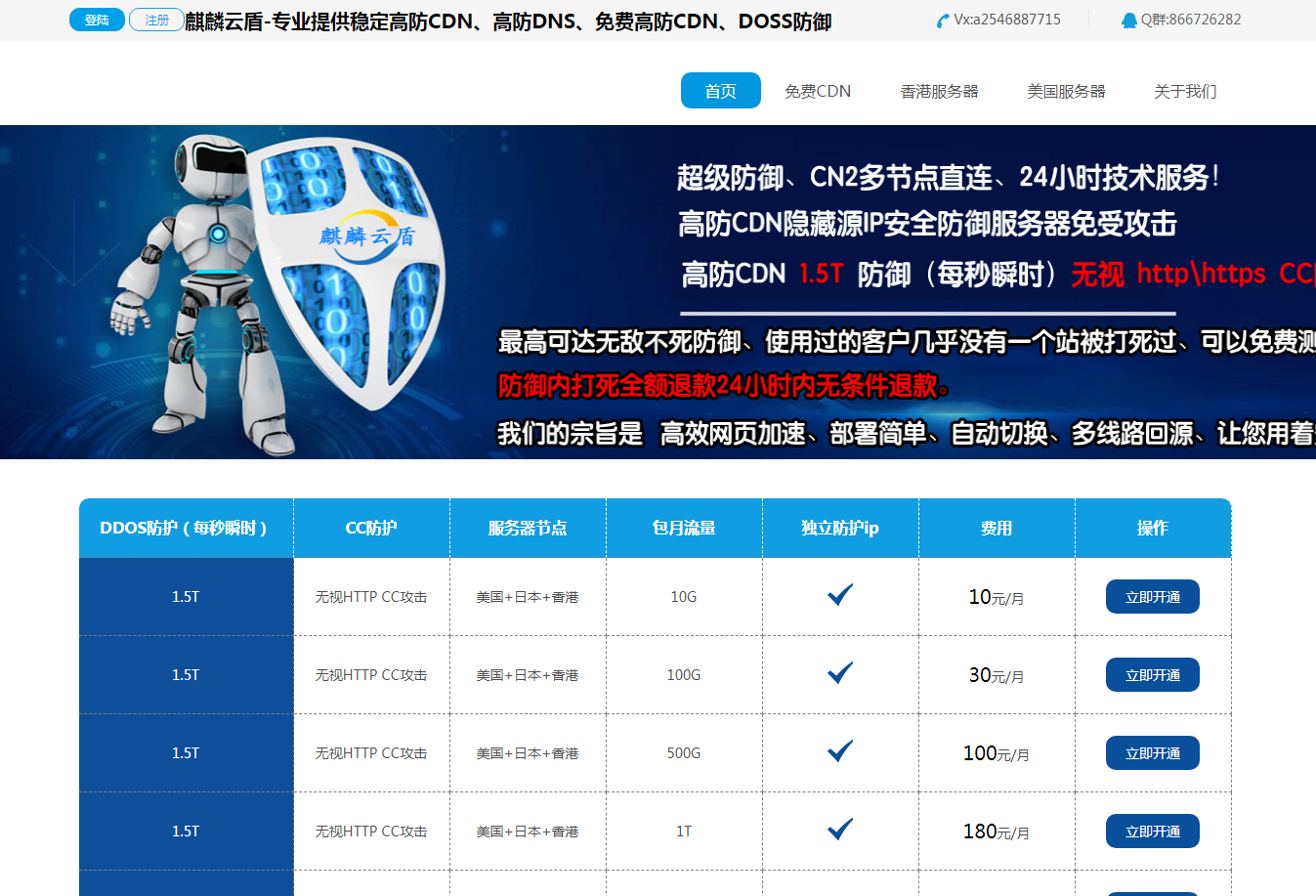Go to the 免费CDN menu item
This screenshot has width=1316, height=896.
click(x=818, y=91)
